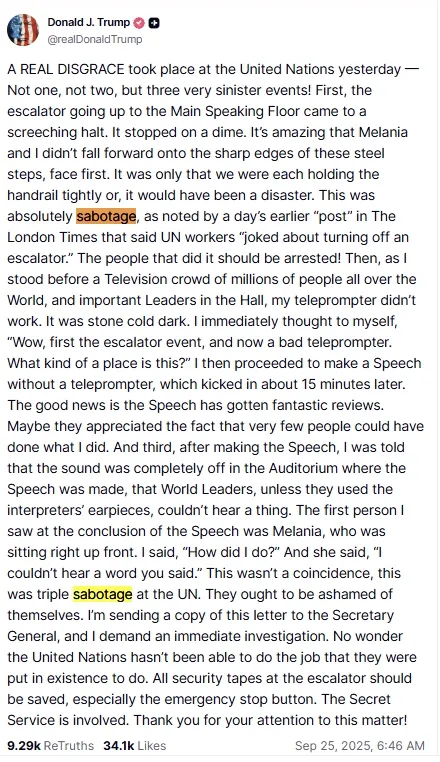Click the red verified checkmark badge

click(139, 22)
